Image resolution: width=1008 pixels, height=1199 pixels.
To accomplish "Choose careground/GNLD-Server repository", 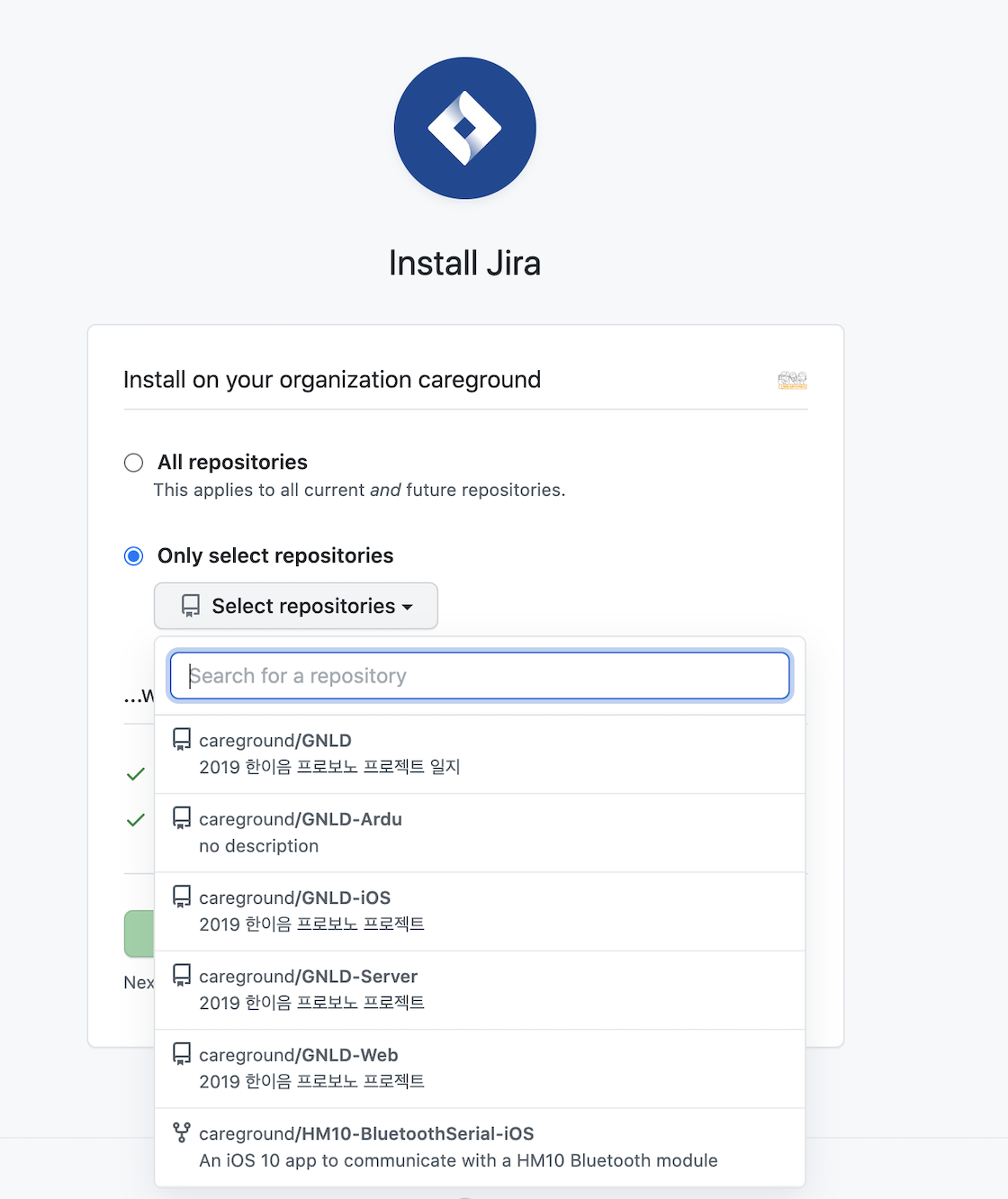I will (480, 990).
